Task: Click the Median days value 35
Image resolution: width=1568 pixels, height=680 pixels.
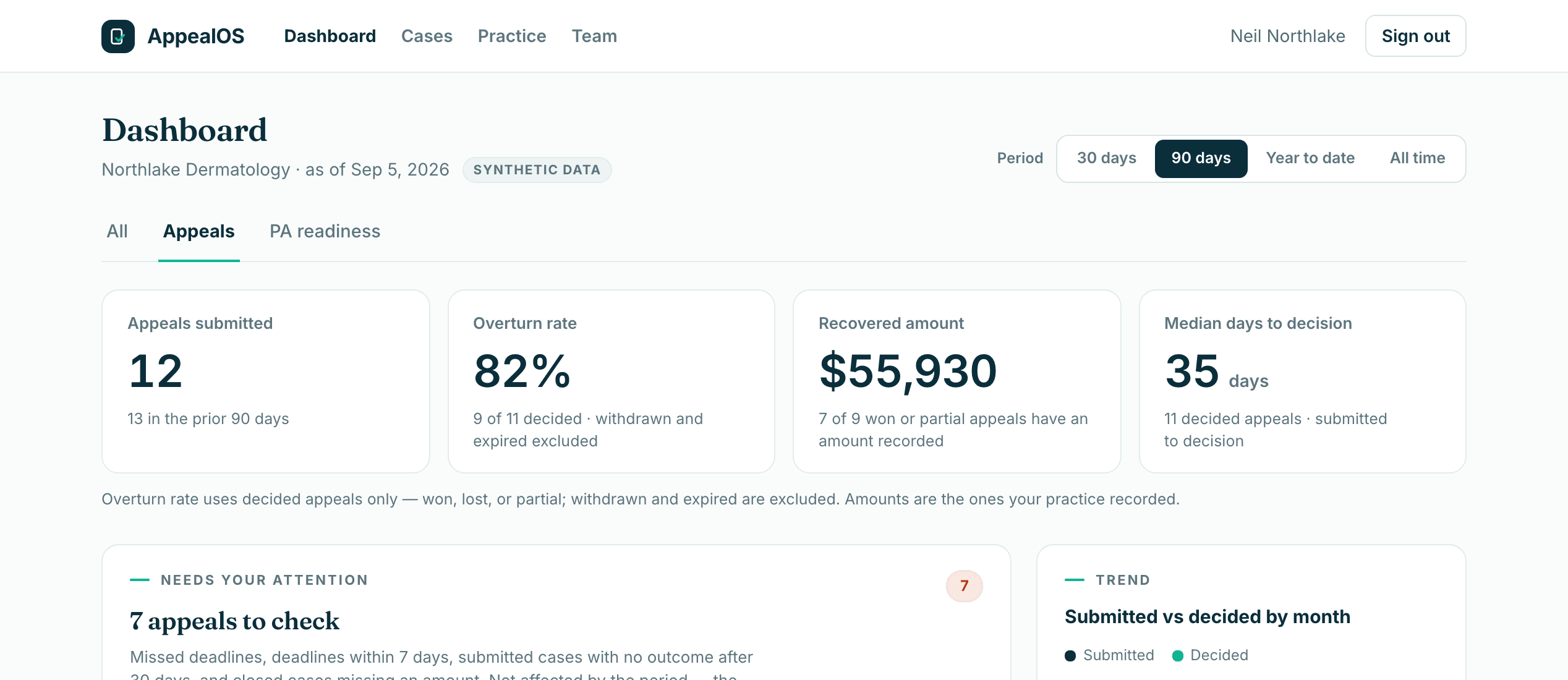Action: tap(1192, 372)
